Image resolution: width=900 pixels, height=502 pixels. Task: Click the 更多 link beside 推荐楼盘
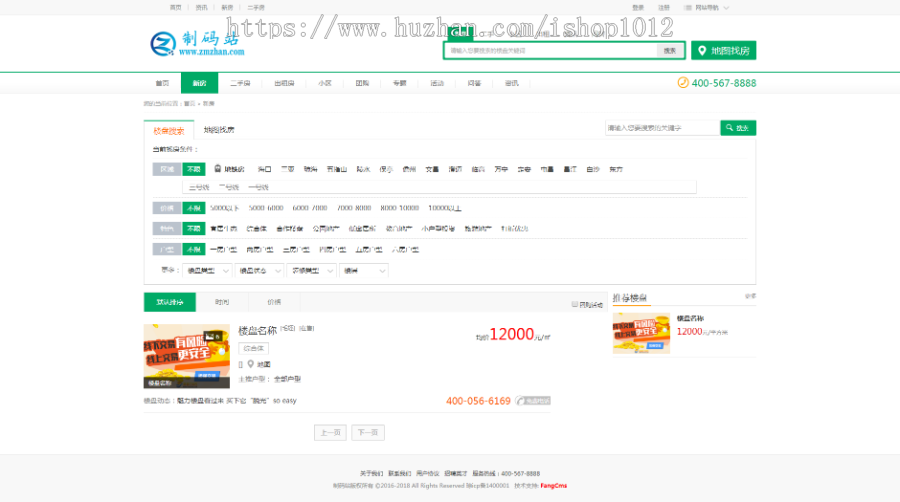750,296
